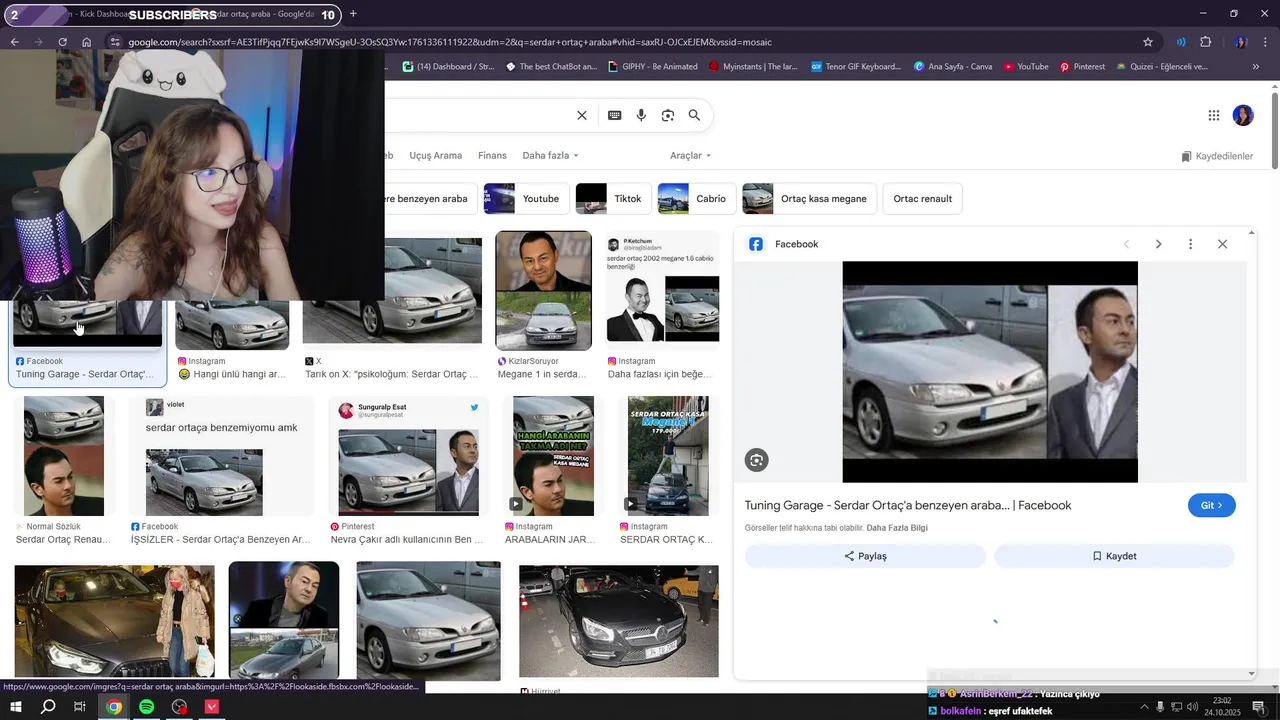Open the Pinterest bookmark

tap(1082, 67)
